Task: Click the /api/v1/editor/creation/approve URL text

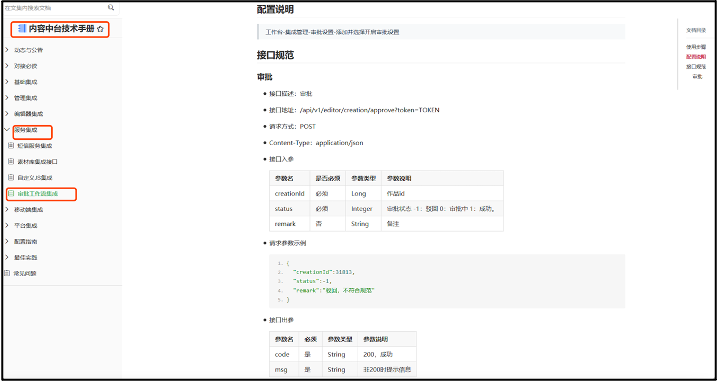Action: click(369, 110)
